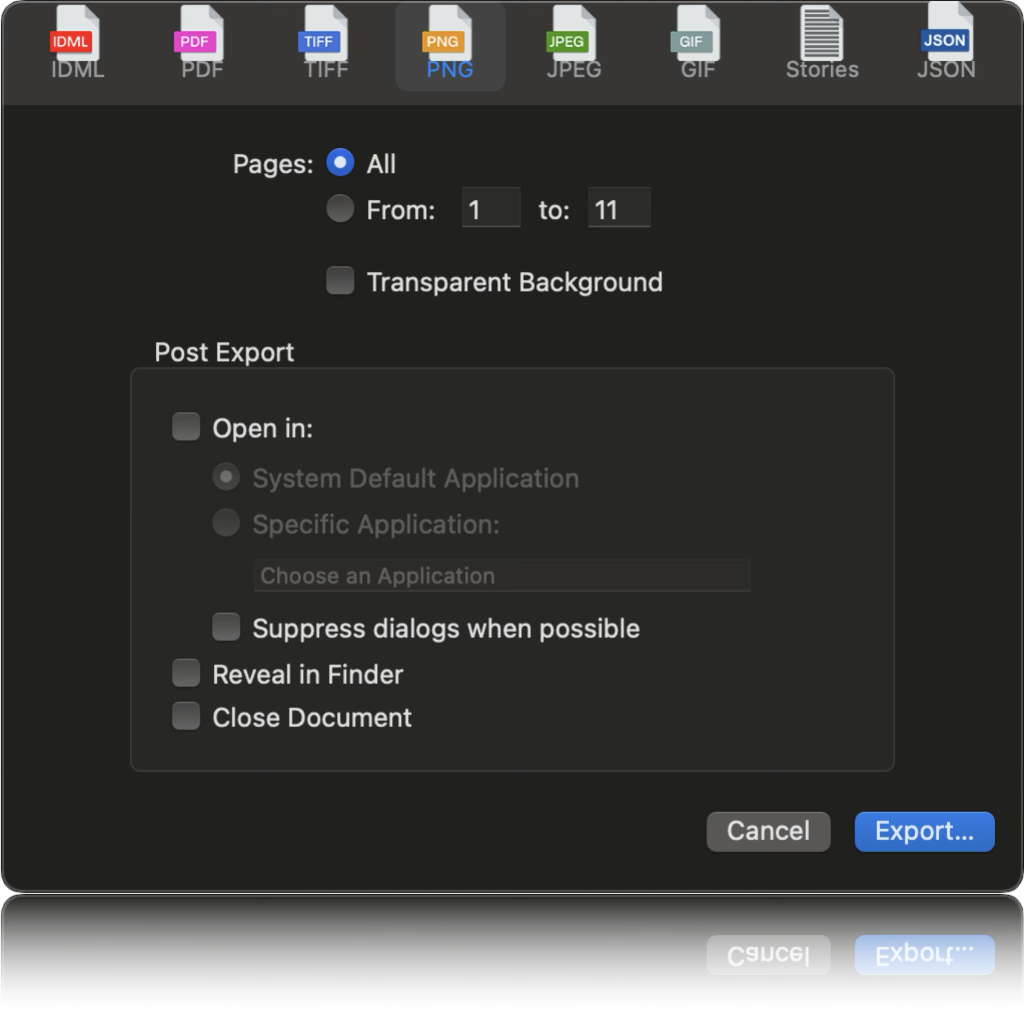The image size is (1024, 1014).
Task: Choose the GIF export format icon
Action: pos(697,43)
